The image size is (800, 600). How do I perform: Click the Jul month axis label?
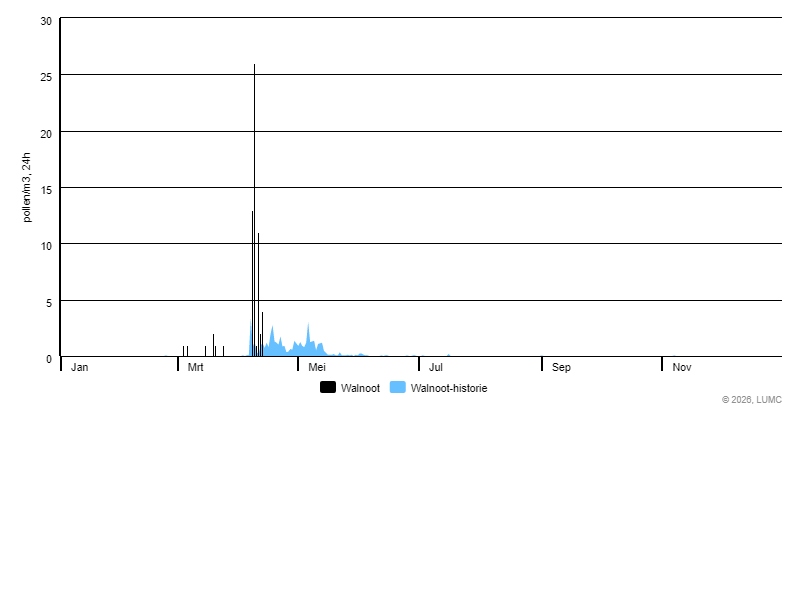click(436, 368)
